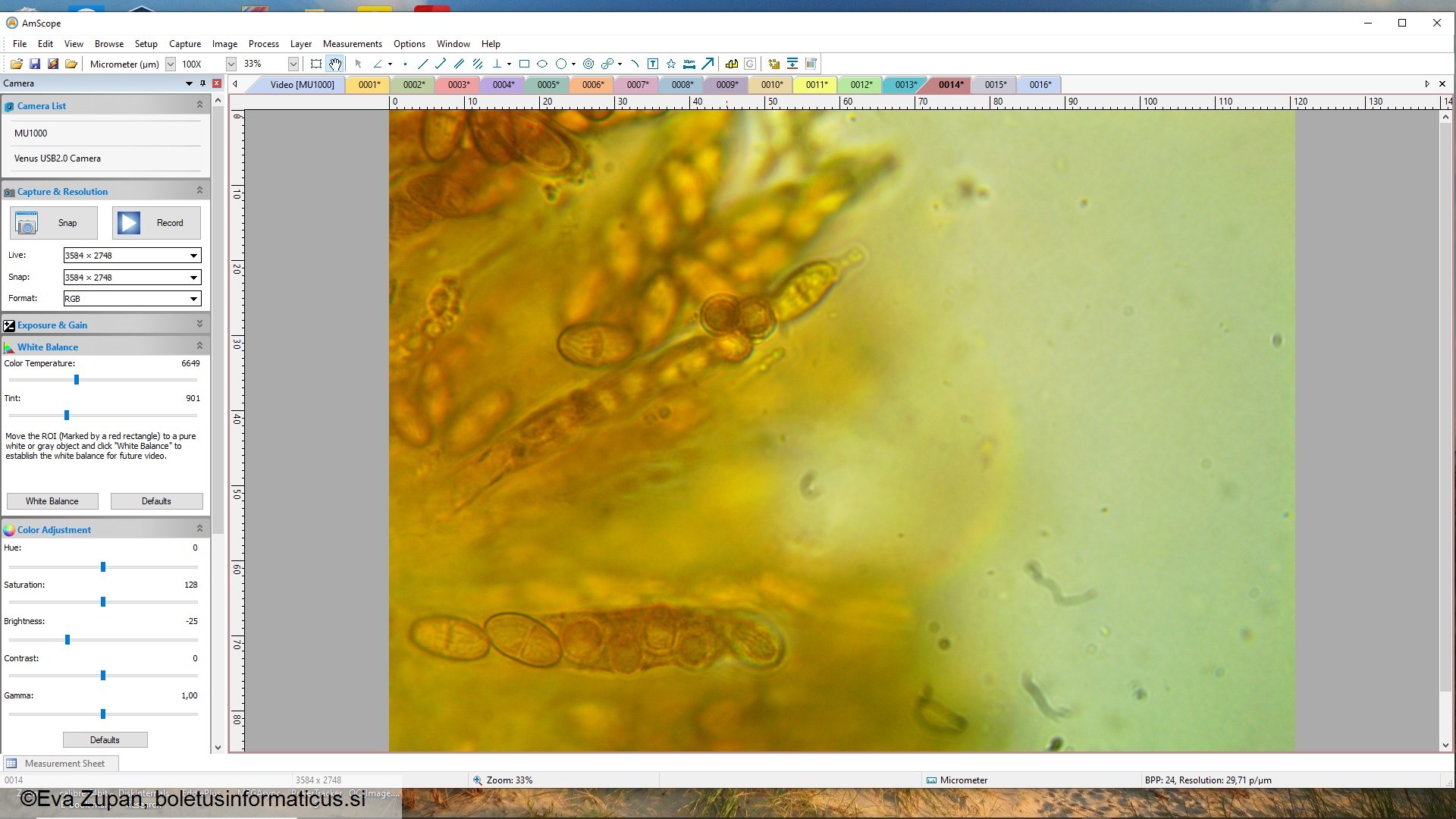Open the Process menu

[264, 44]
